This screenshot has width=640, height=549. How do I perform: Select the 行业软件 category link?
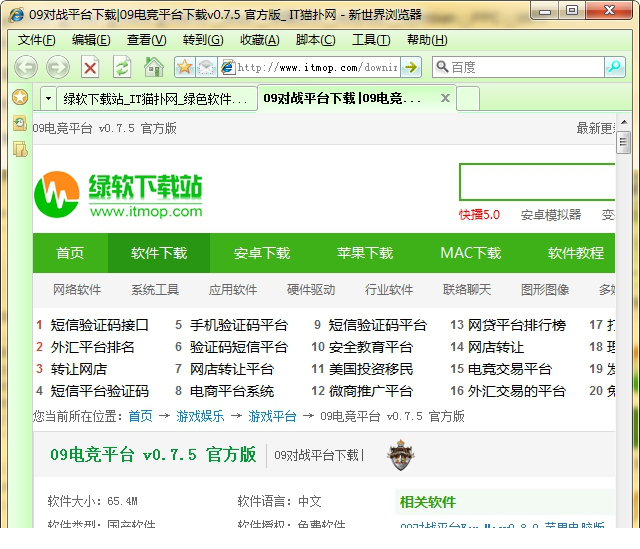click(x=389, y=290)
